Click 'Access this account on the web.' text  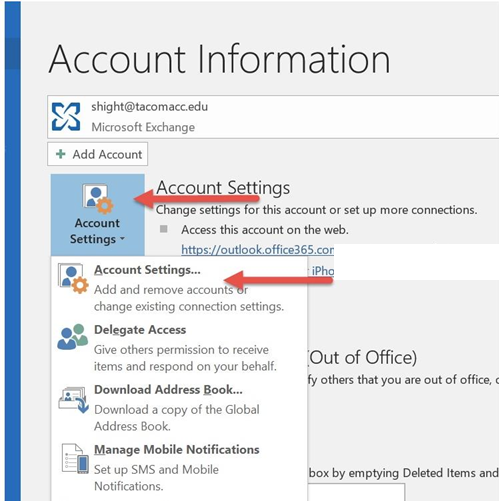pyautogui.click(x=265, y=230)
